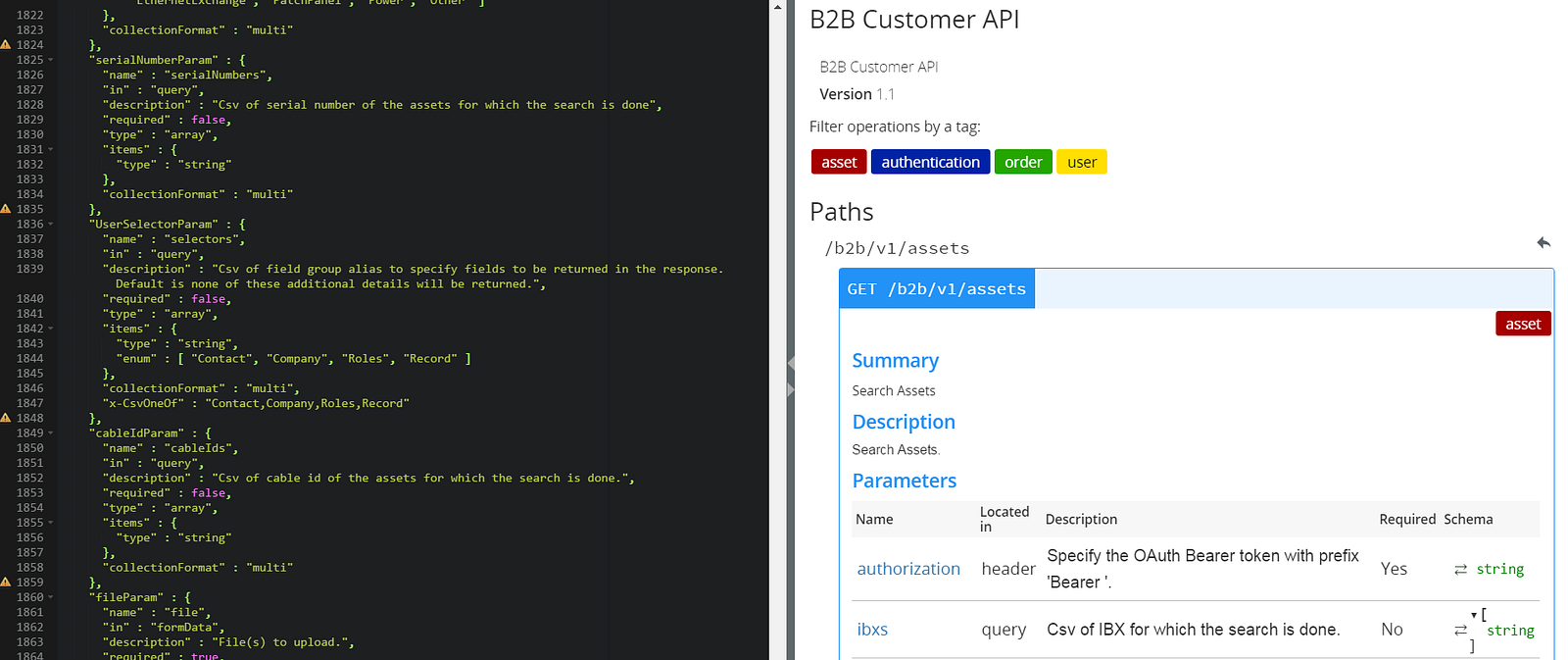The height and width of the screenshot is (660, 1568).
Task: Click the asset tag inside the GET operation
Action: point(1523,324)
